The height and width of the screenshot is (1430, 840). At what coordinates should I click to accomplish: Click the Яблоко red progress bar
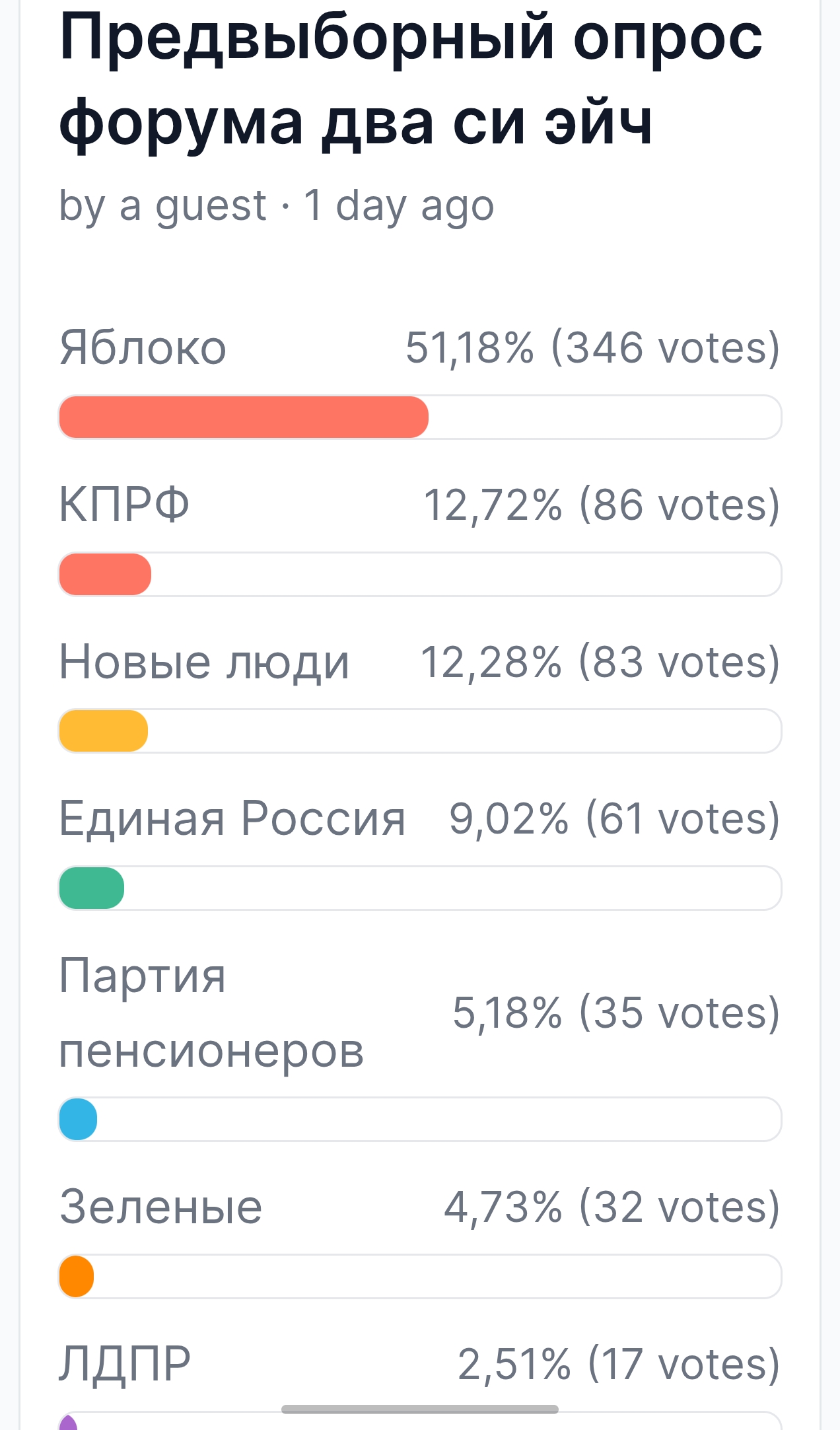pos(244,417)
